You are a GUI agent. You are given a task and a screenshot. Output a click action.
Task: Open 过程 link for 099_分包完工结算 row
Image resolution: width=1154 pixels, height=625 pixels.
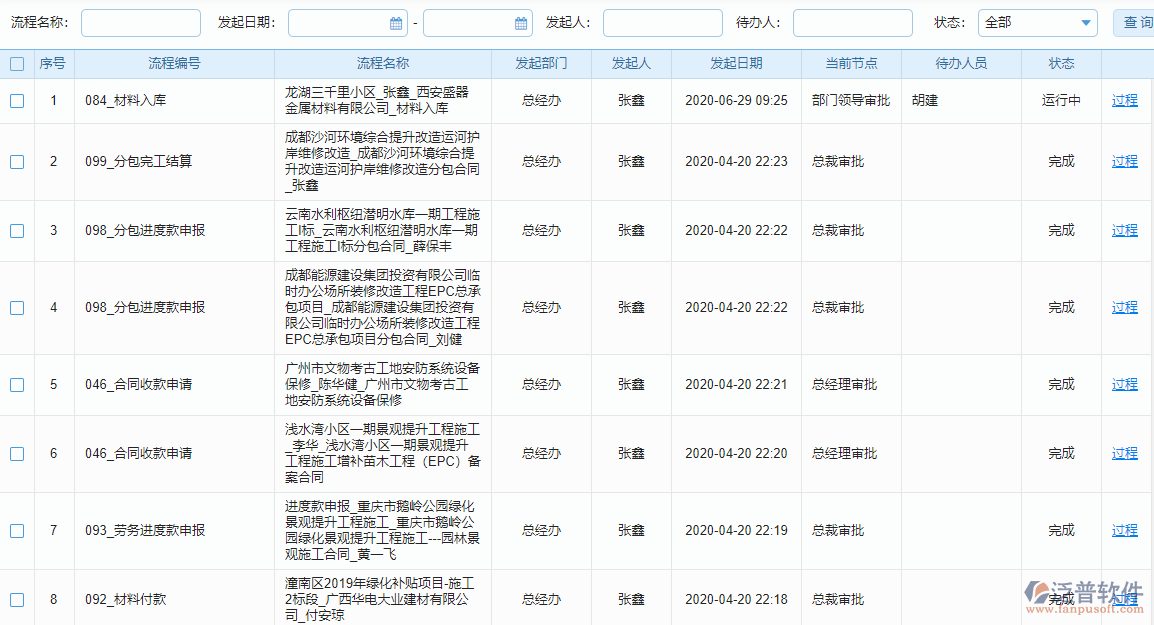(1124, 162)
